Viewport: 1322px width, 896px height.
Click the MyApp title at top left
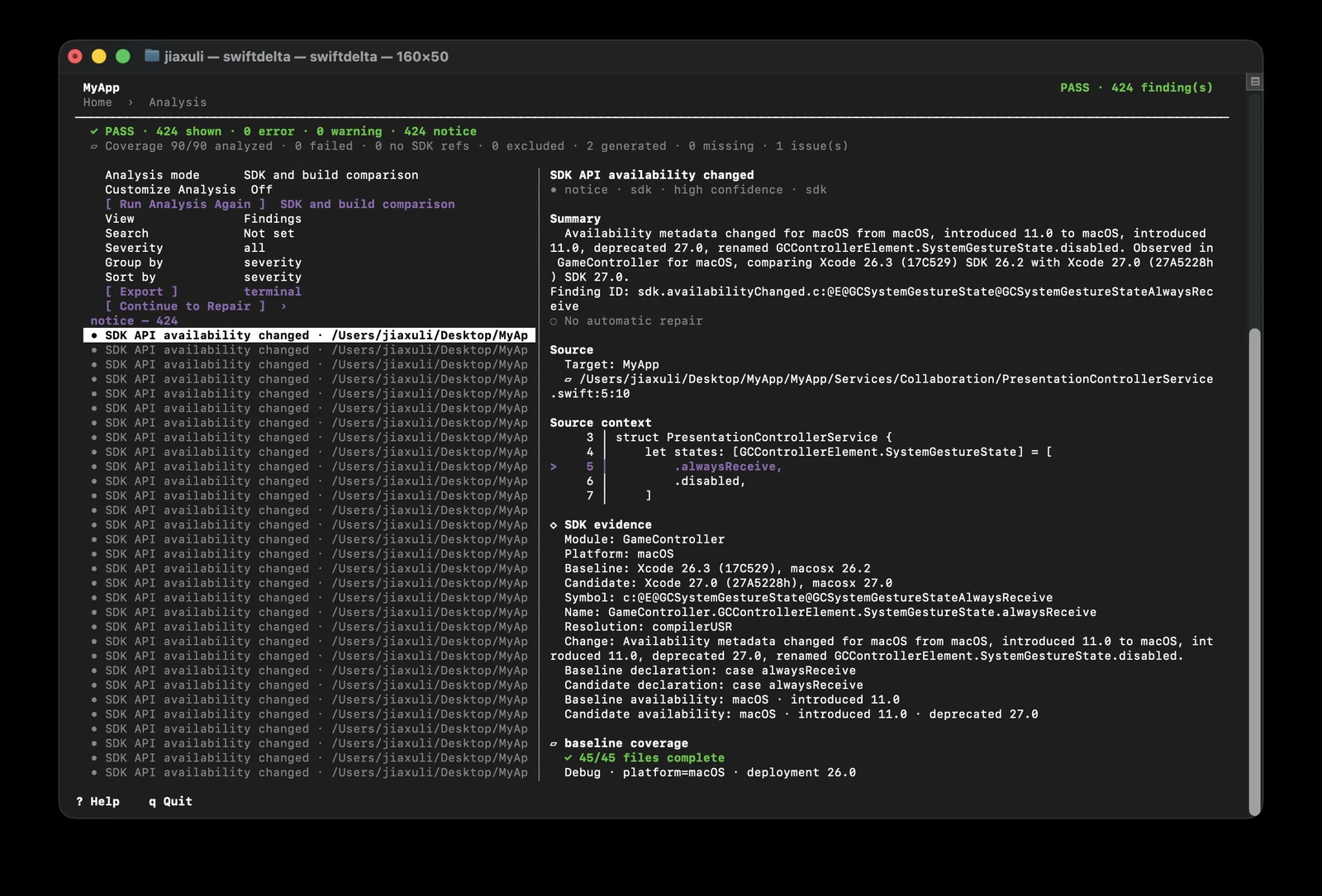(101, 88)
